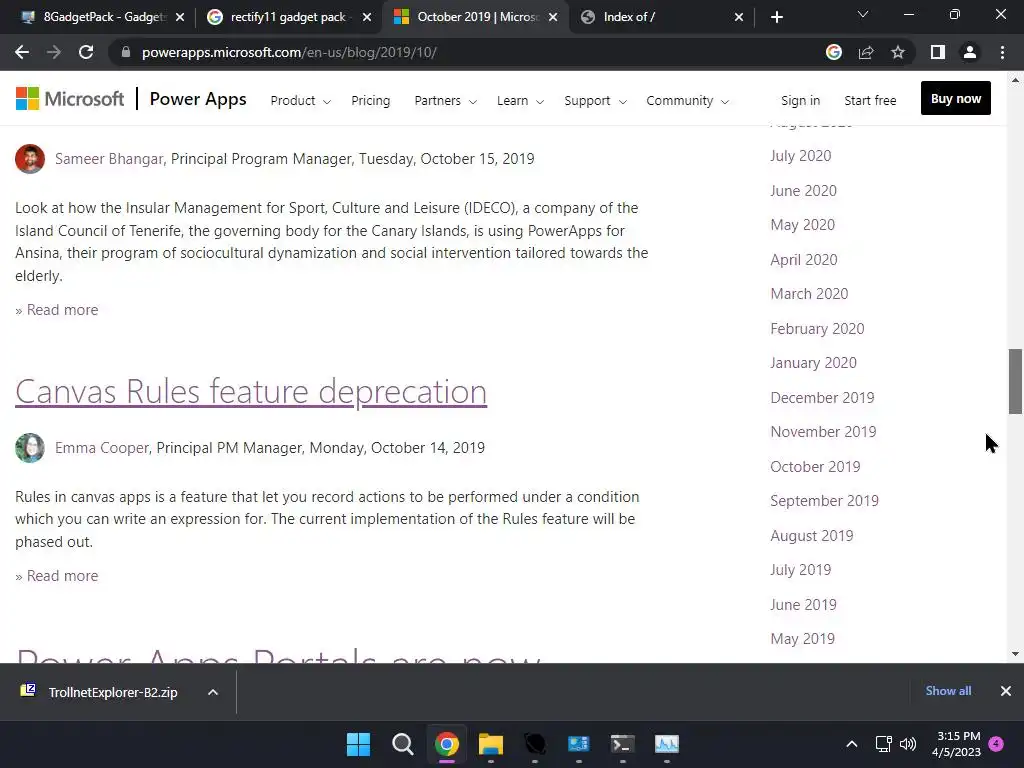This screenshot has height=768, width=1024.
Task: Click Show all downloads
Action: point(948,691)
